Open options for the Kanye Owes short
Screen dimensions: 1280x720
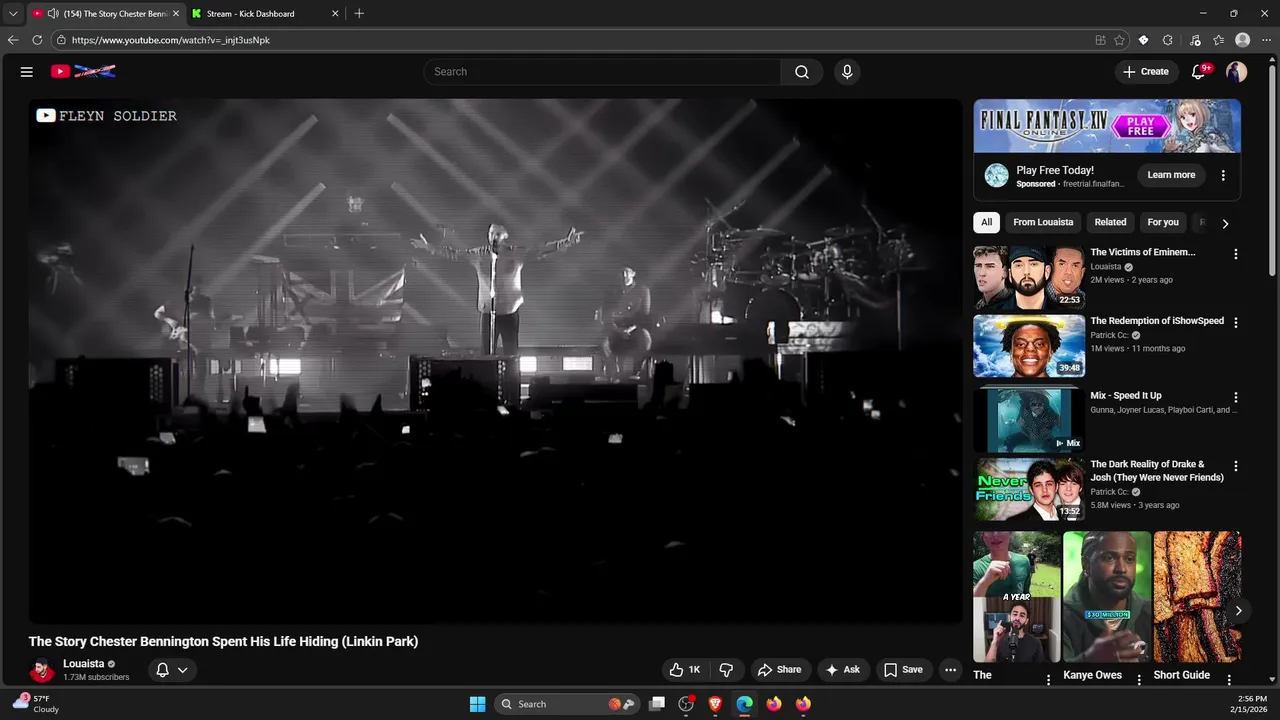pos(1139,680)
